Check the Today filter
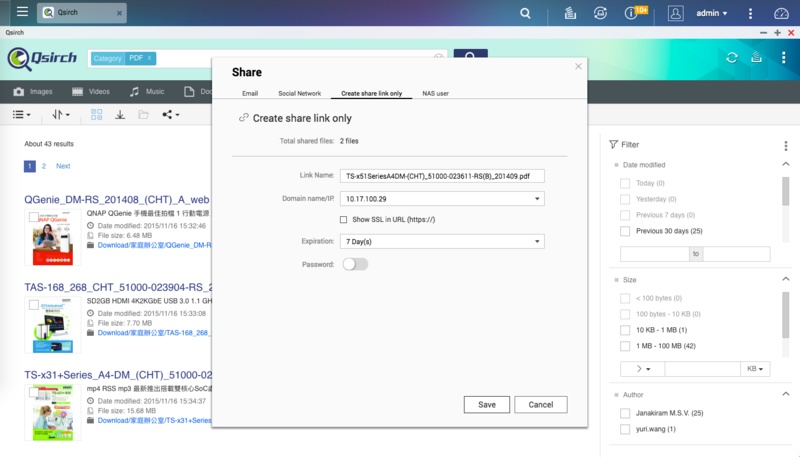The image size is (800, 457). (x=625, y=183)
